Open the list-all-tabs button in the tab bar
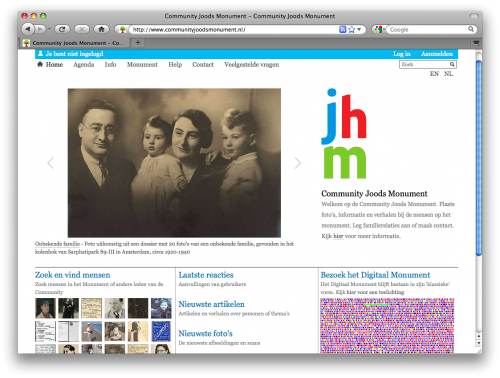The image size is (500, 378). (476, 43)
